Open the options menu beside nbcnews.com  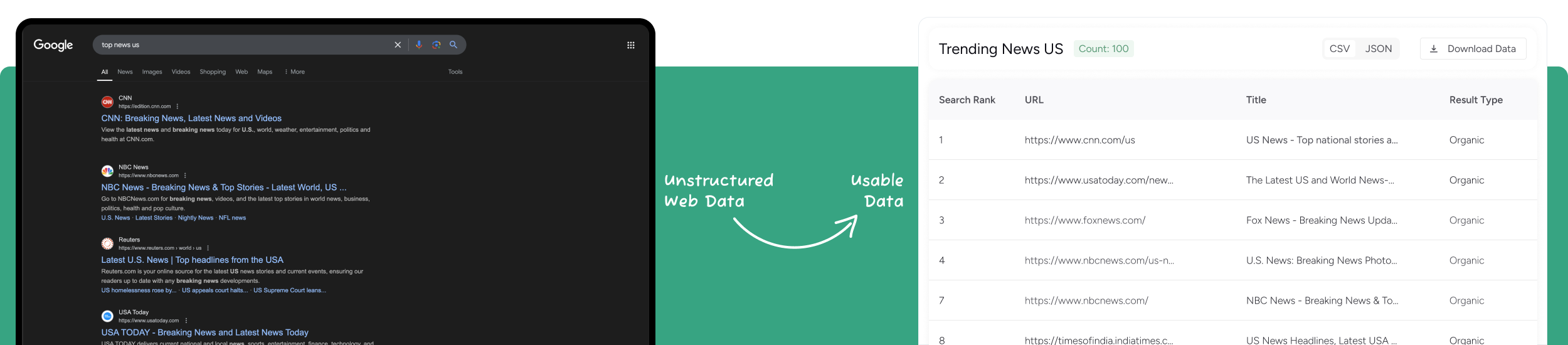tap(185, 176)
